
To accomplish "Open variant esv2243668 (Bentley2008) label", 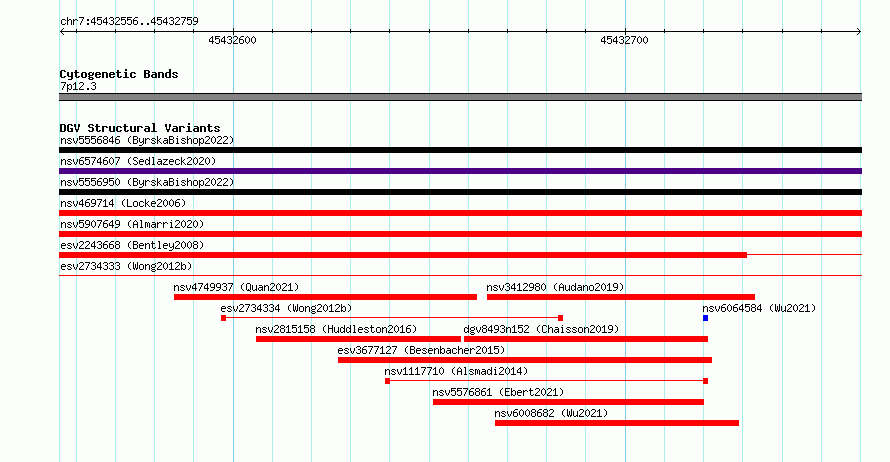I will click(x=132, y=245).
